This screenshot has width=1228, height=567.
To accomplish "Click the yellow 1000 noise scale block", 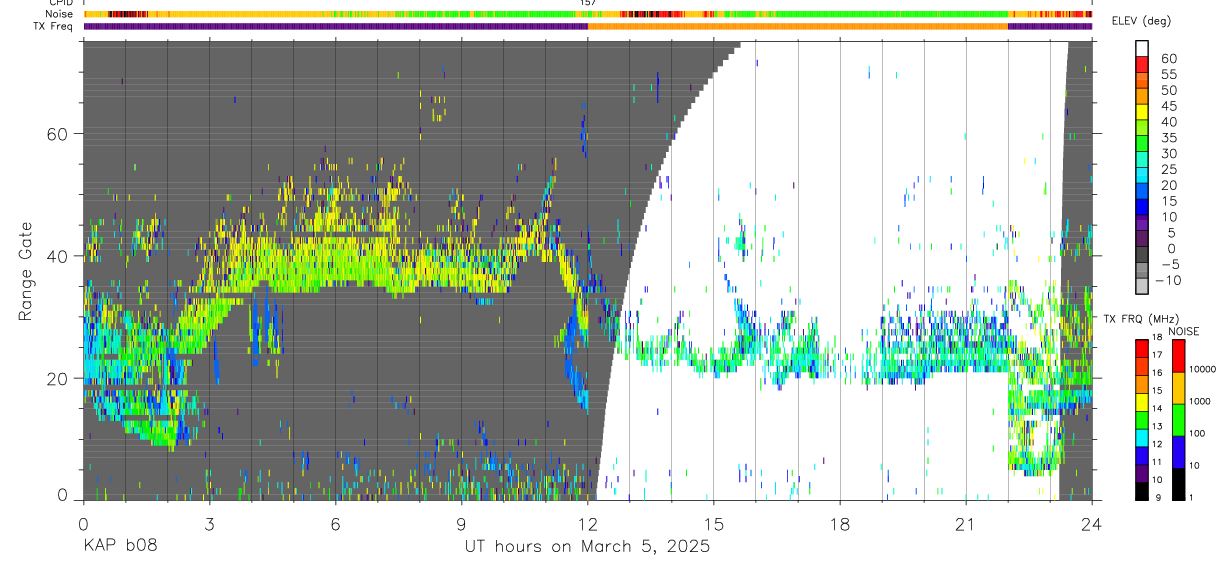I will 1178,388.
